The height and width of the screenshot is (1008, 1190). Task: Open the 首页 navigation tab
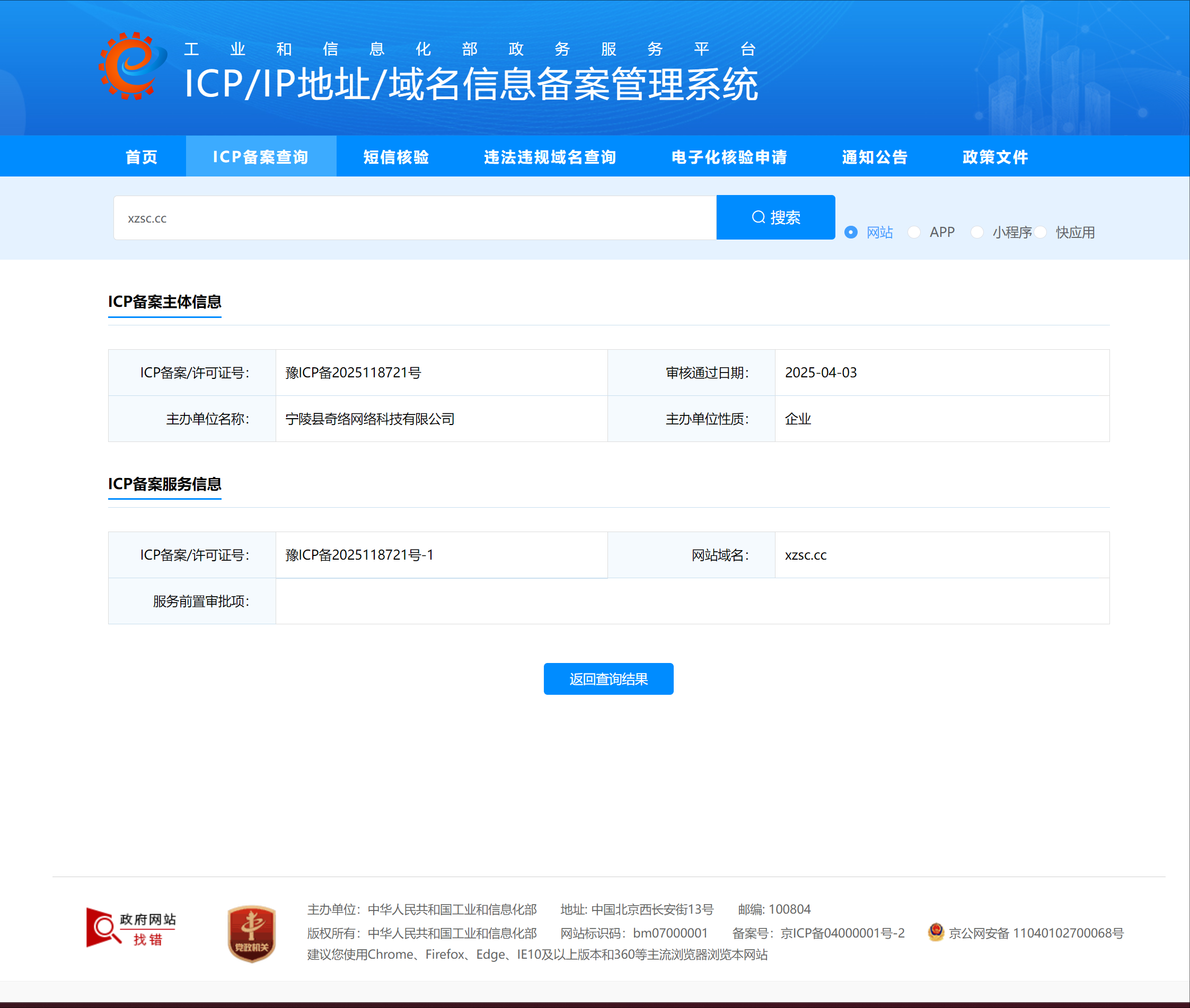point(141,156)
